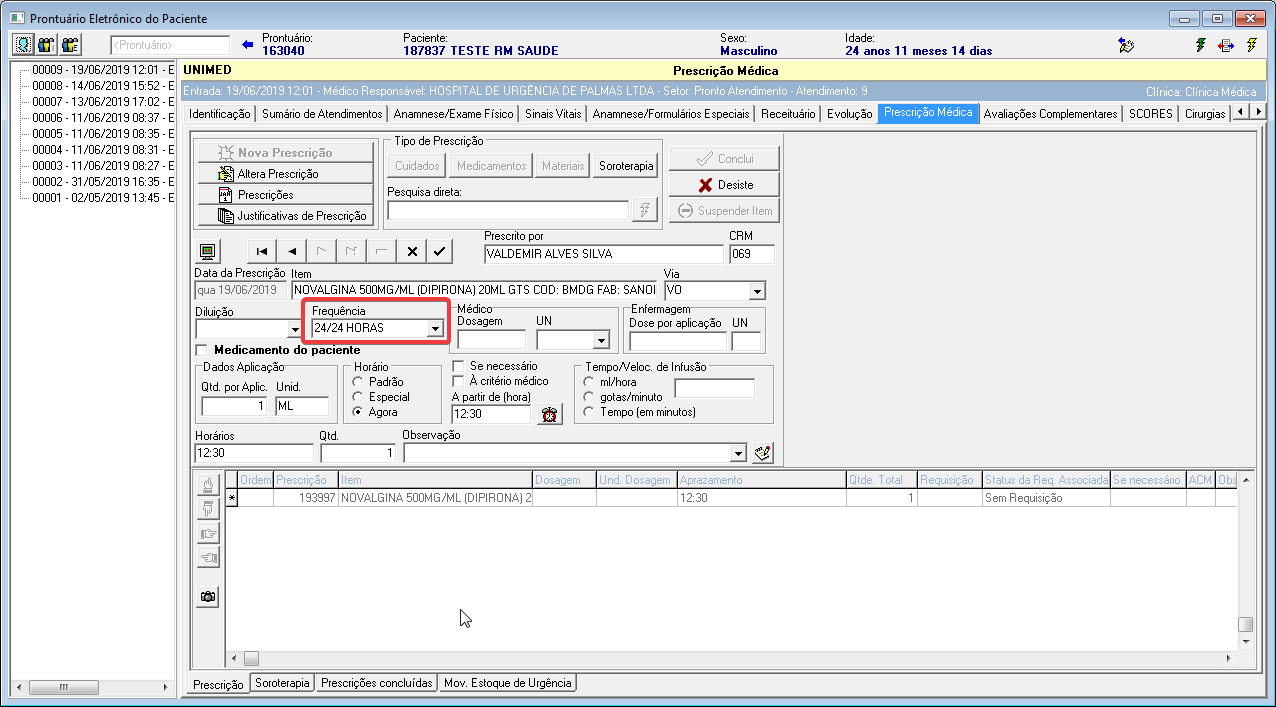This screenshot has height=707, width=1276.
Task: Click the lightning icon next to Pesquisa direta
Action: pos(645,210)
